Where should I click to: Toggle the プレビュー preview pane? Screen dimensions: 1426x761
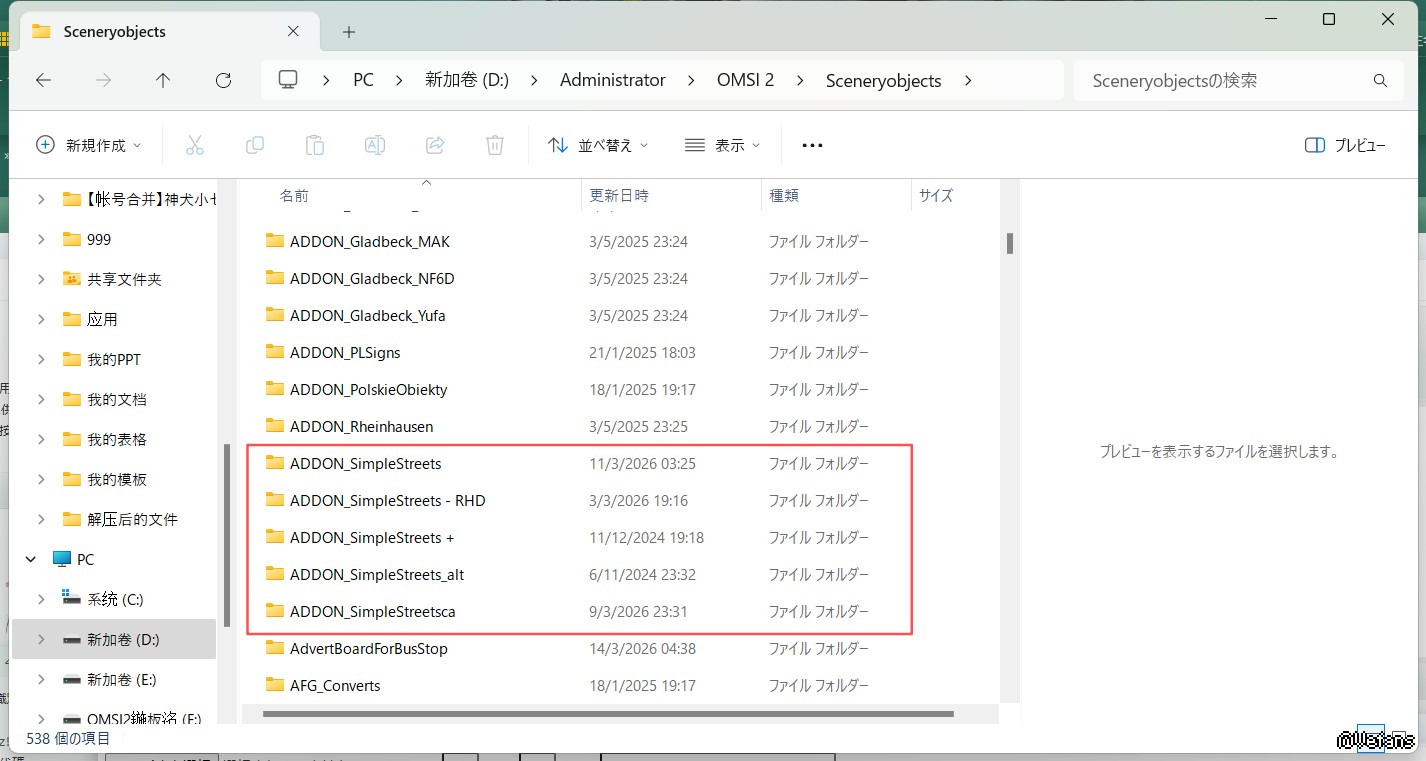pyautogui.click(x=1345, y=145)
